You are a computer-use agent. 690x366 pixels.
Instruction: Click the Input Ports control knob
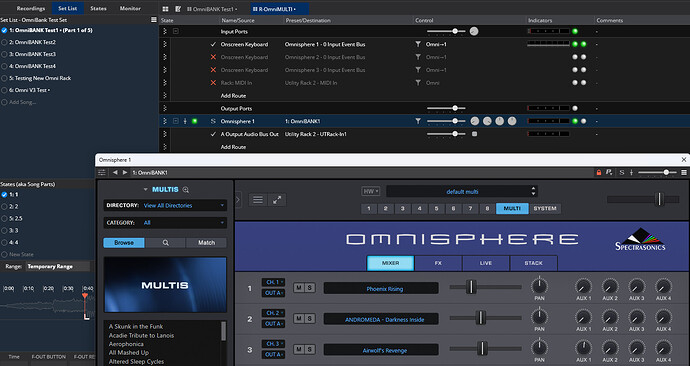point(474,31)
